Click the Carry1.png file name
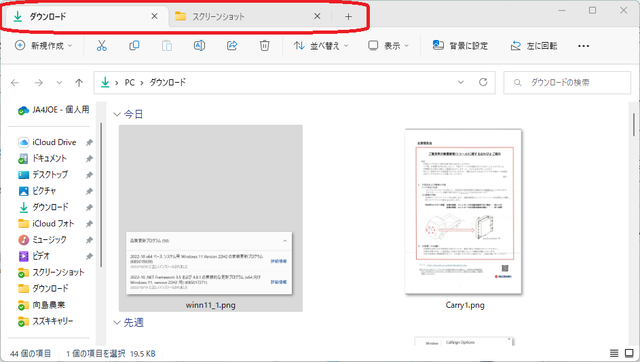The width and height of the screenshot is (640, 362). 465,305
